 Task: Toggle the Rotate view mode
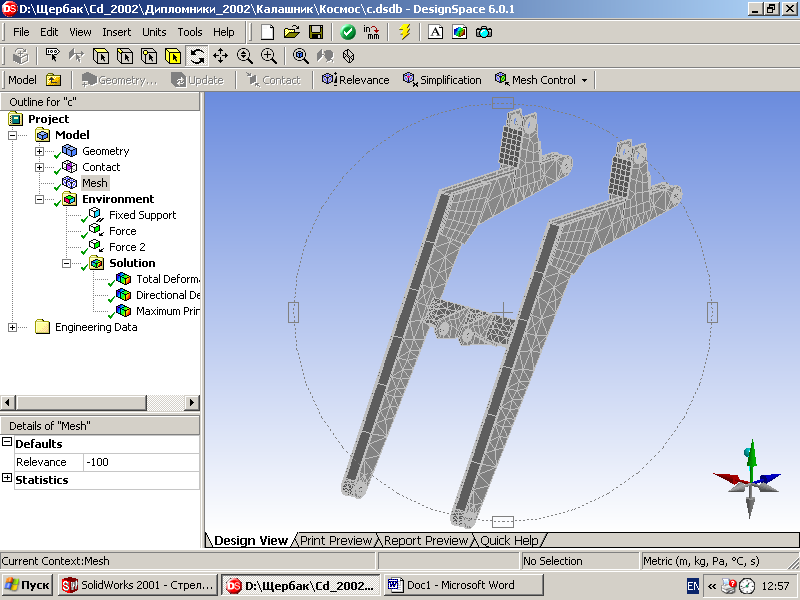[x=197, y=56]
